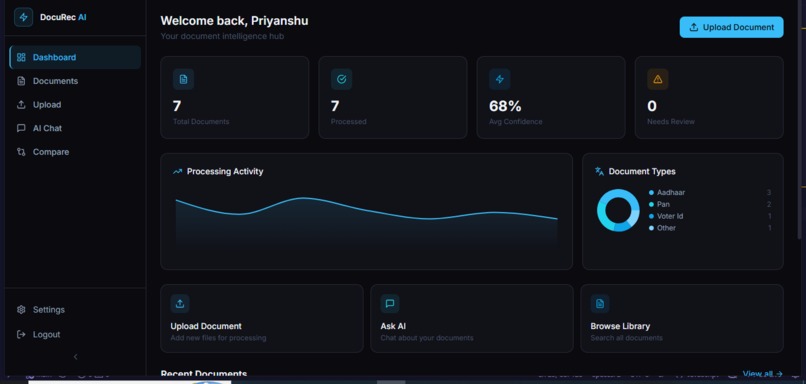Open AI Chat from sidebar

pos(75,128)
